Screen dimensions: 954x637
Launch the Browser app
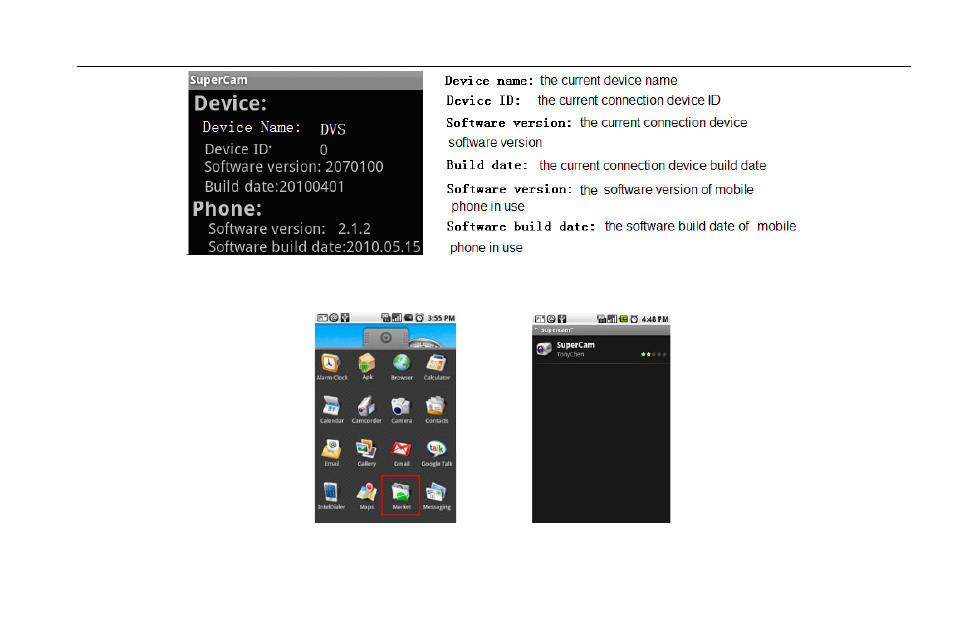pos(402,367)
